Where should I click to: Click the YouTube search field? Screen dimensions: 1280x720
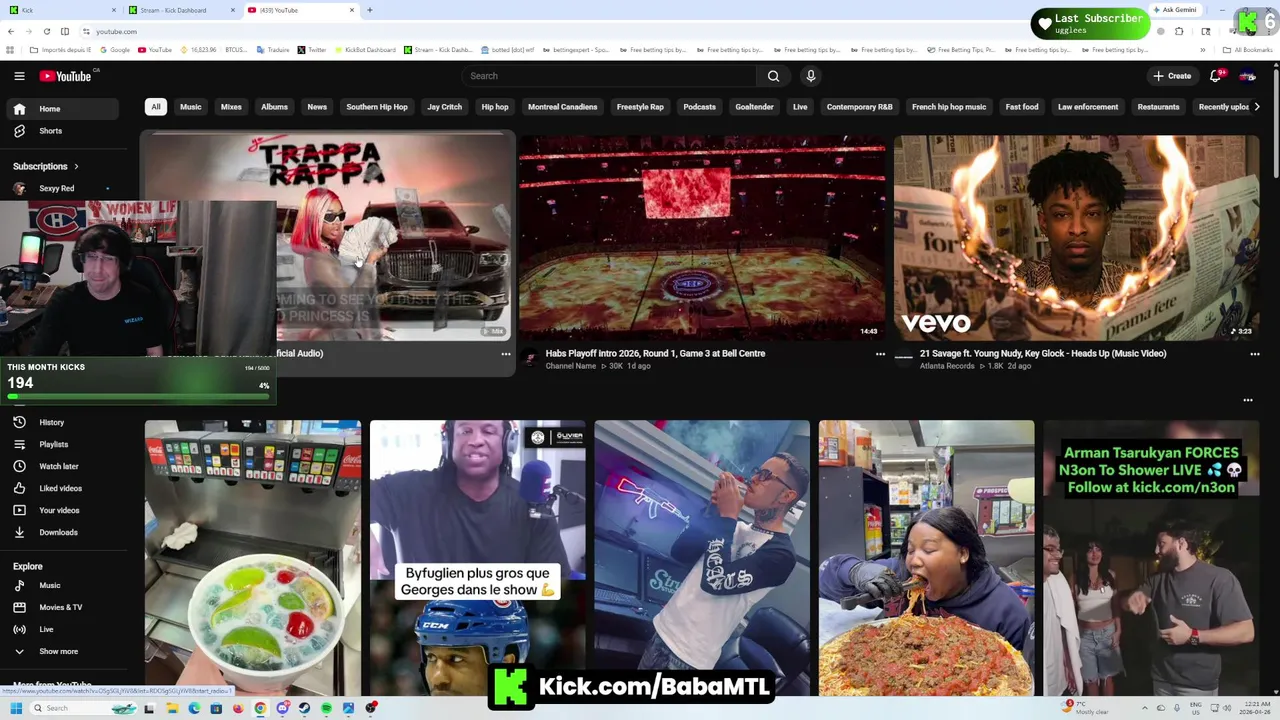pos(608,76)
